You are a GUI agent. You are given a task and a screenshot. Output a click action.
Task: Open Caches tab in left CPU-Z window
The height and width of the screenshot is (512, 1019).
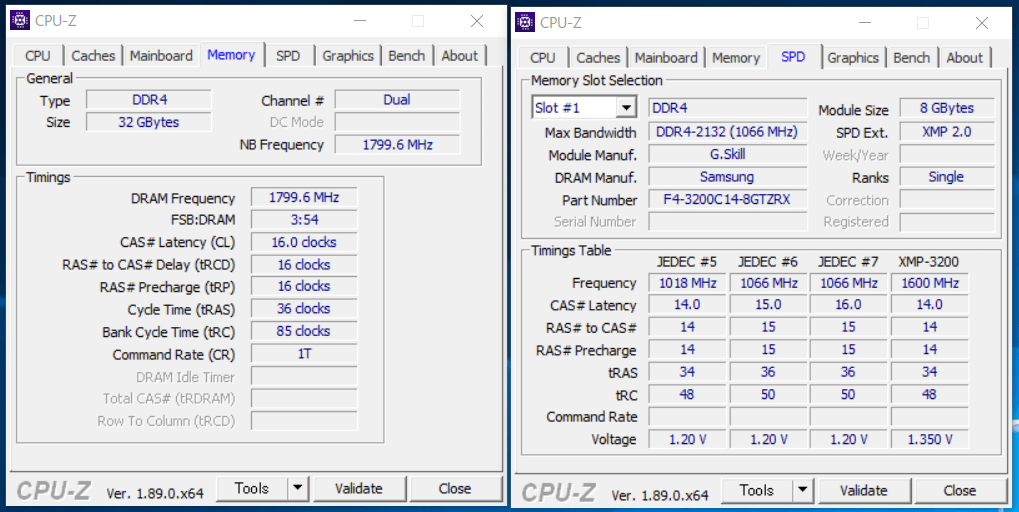coord(94,56)
